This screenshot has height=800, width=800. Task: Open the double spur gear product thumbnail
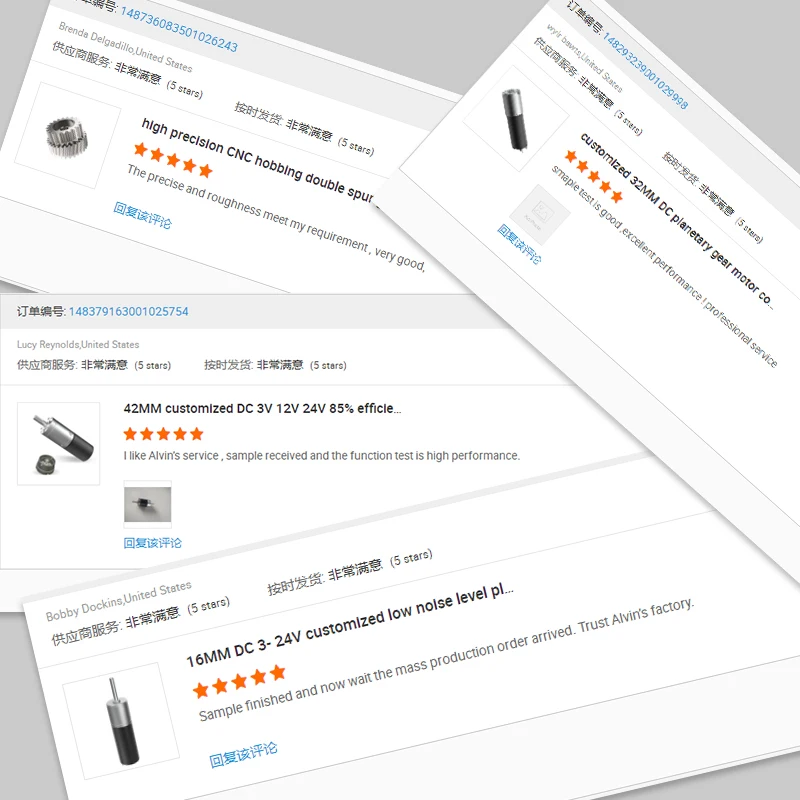tap(67, 136)
